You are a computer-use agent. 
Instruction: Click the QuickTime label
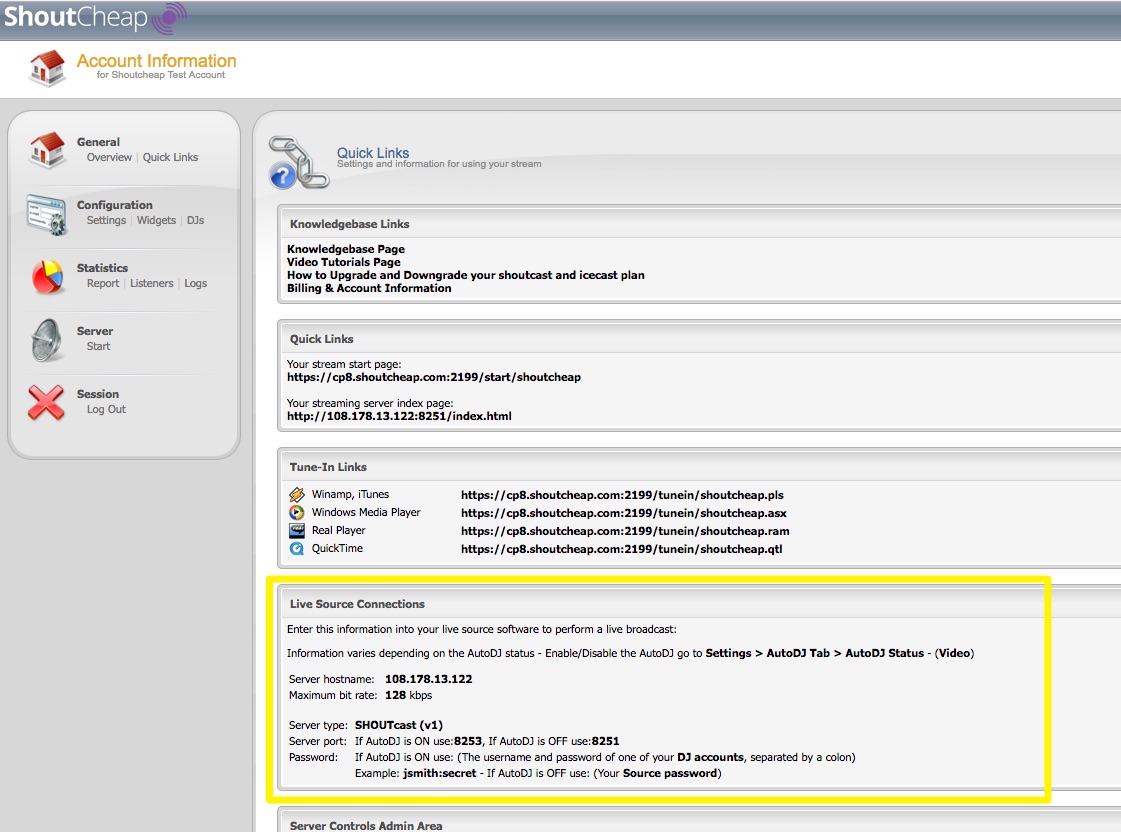pyautogui.click(x=337, y=548)
